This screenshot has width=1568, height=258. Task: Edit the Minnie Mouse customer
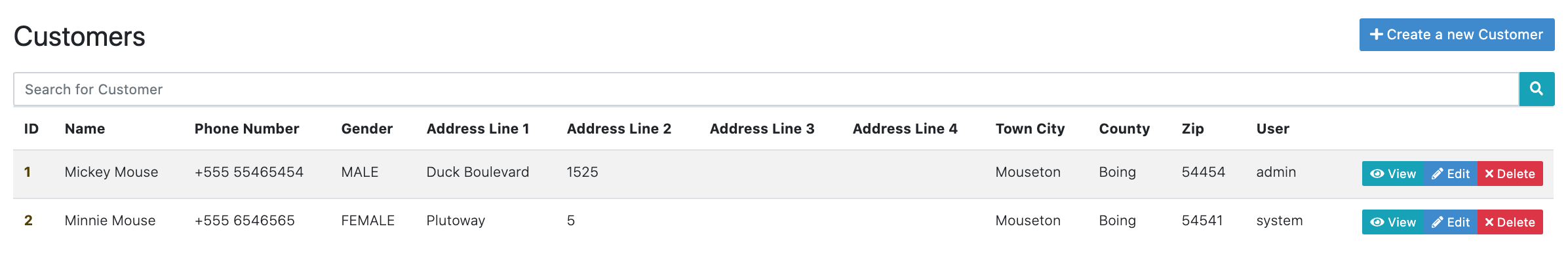[x=1451, y=222]
